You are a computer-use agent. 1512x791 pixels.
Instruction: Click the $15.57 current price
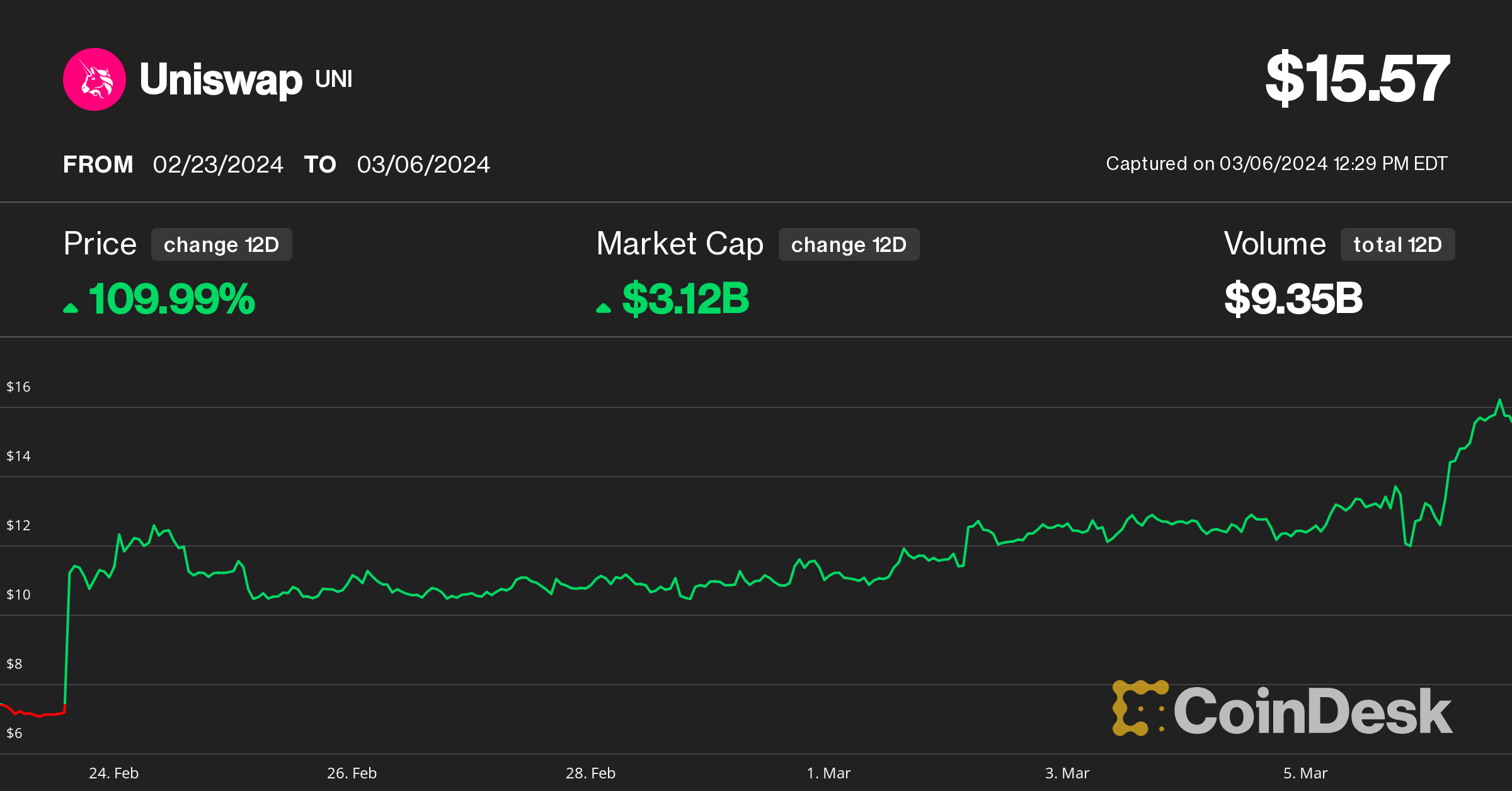click(1358, 78)
